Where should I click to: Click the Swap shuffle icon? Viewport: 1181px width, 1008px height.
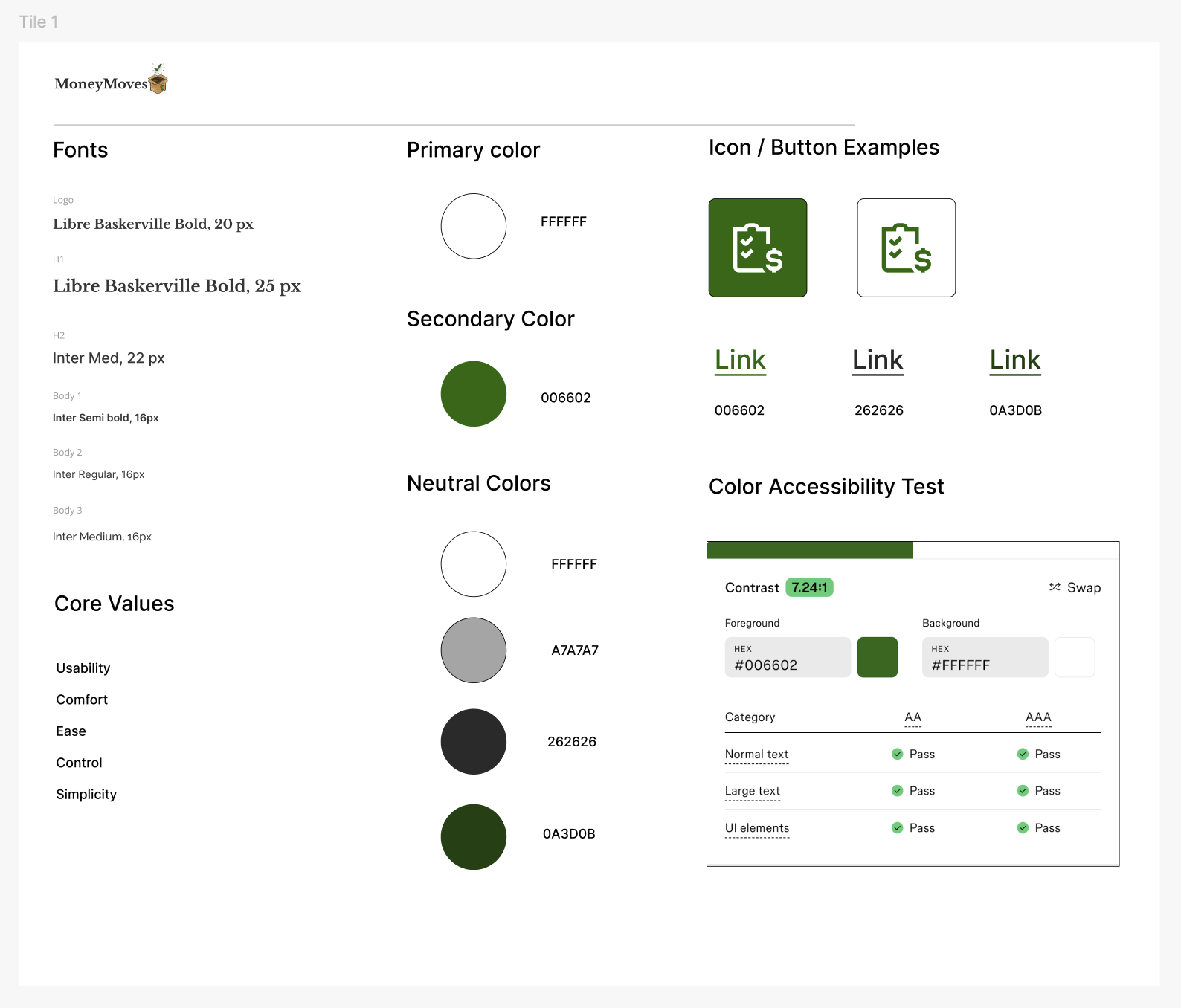tap(1055, 587)
